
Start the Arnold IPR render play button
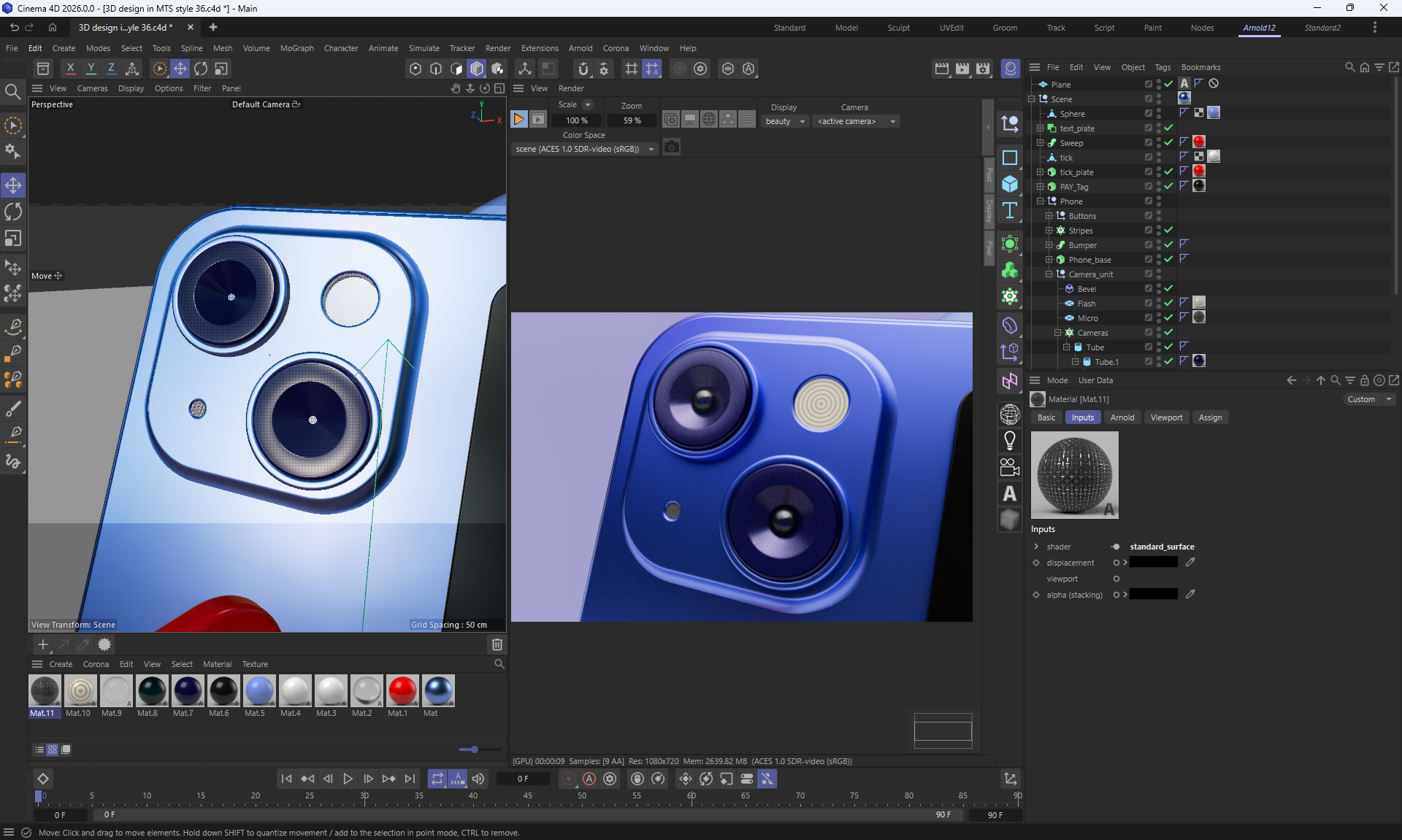(x=518, y=120)
